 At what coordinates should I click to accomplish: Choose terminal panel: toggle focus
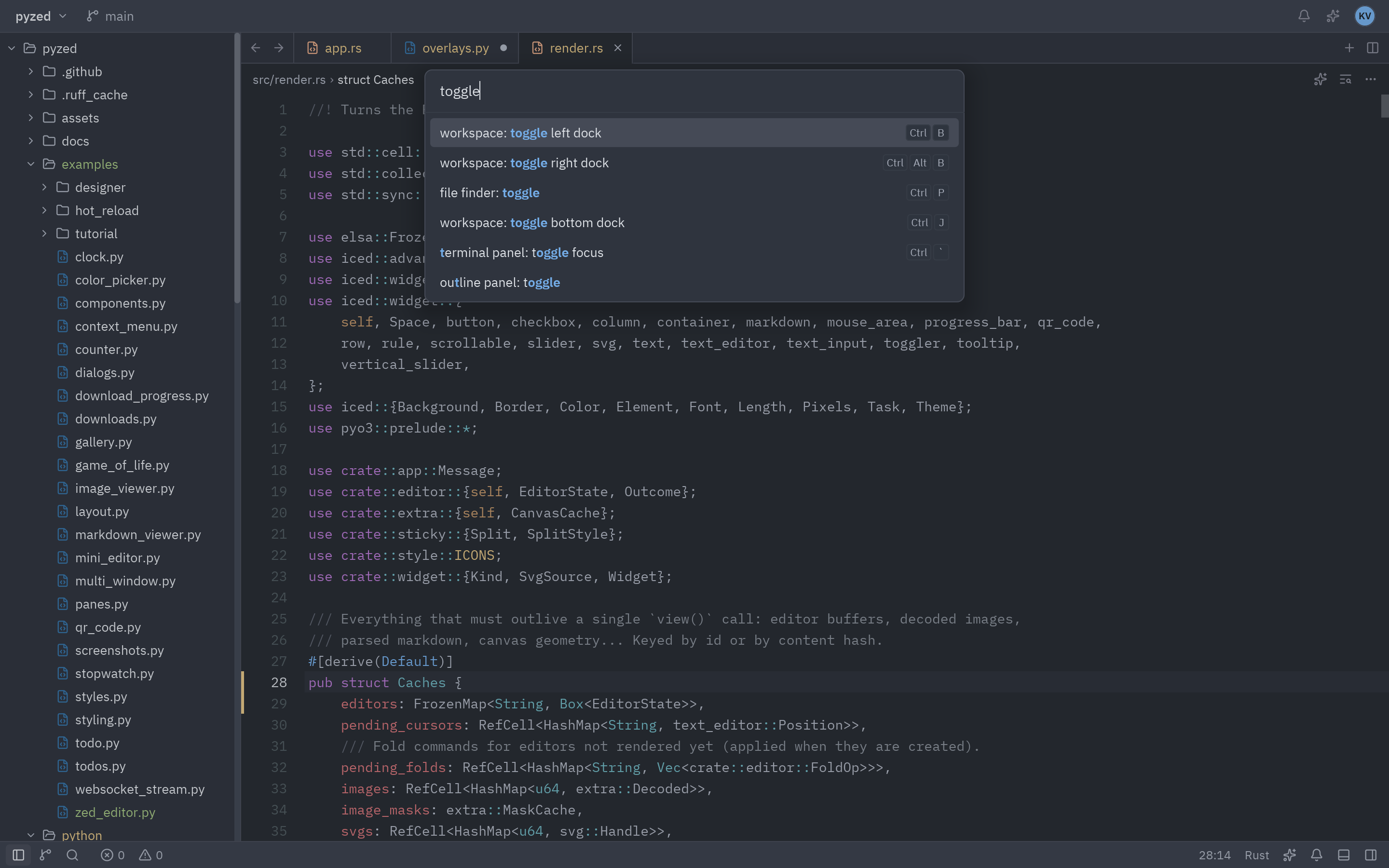pyautogui.click(x=694, y=253)
